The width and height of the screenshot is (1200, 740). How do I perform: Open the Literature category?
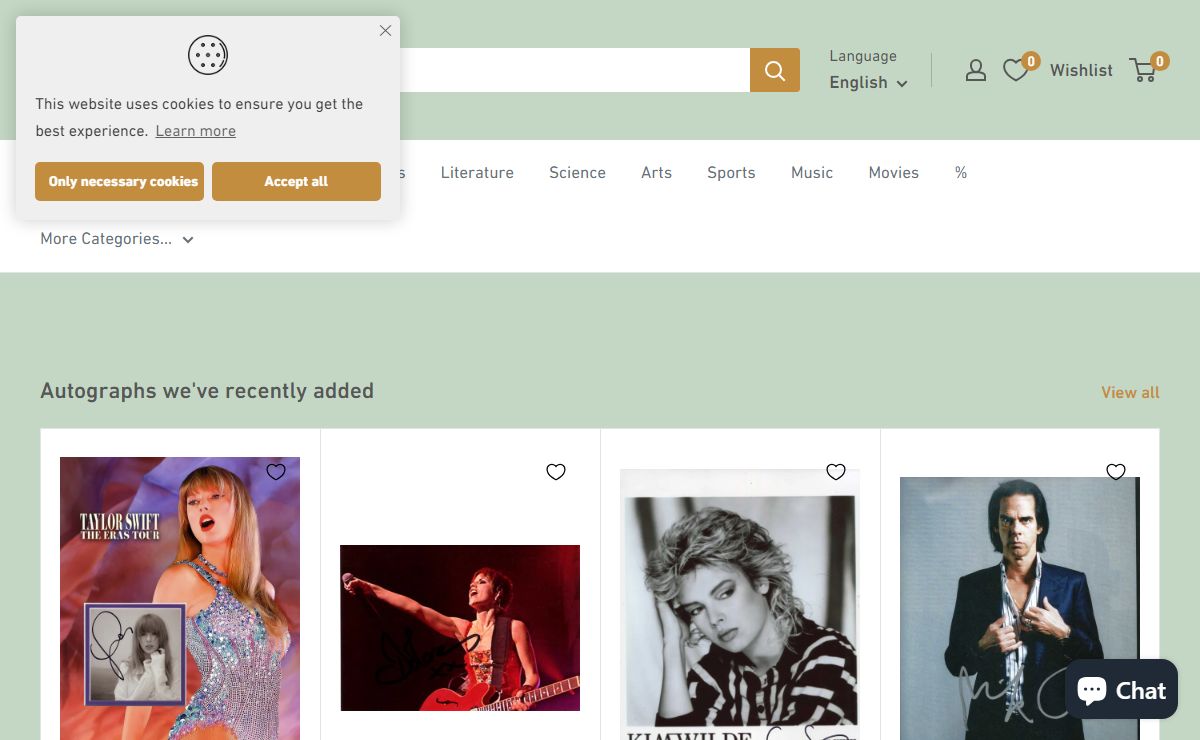[477, 173]
